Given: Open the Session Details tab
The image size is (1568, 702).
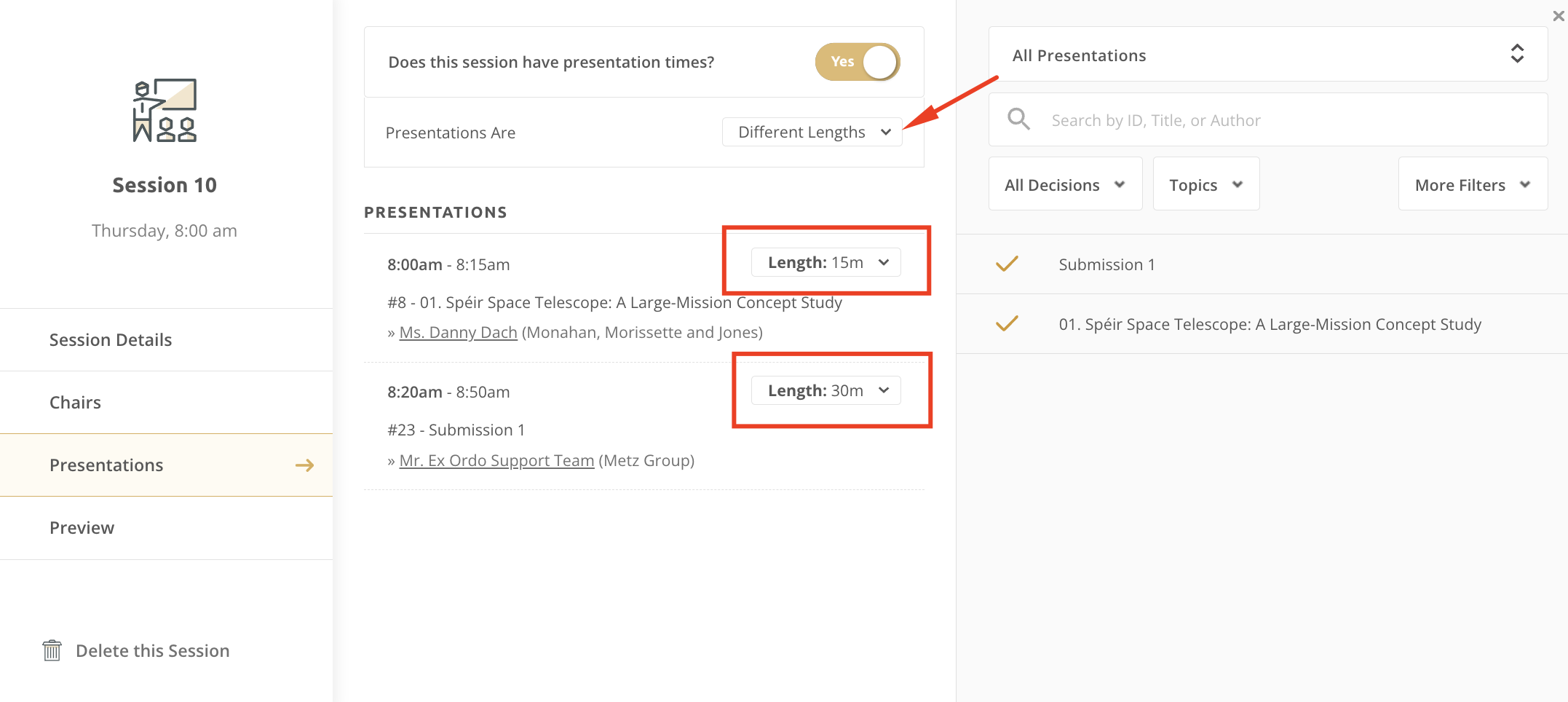Looking at the screenshot, I should click(167, 340).
